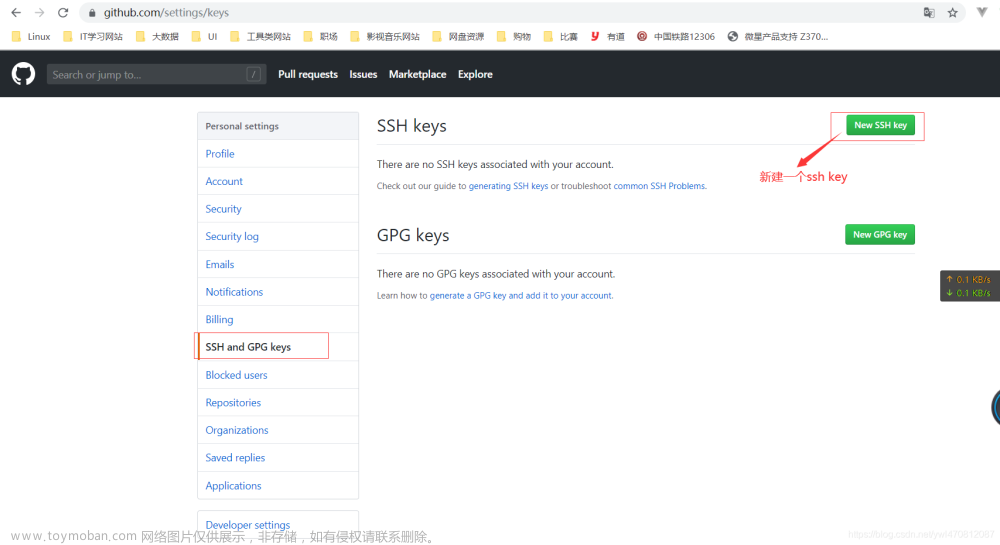Click the GPG keys heading text

coord(413,236)
